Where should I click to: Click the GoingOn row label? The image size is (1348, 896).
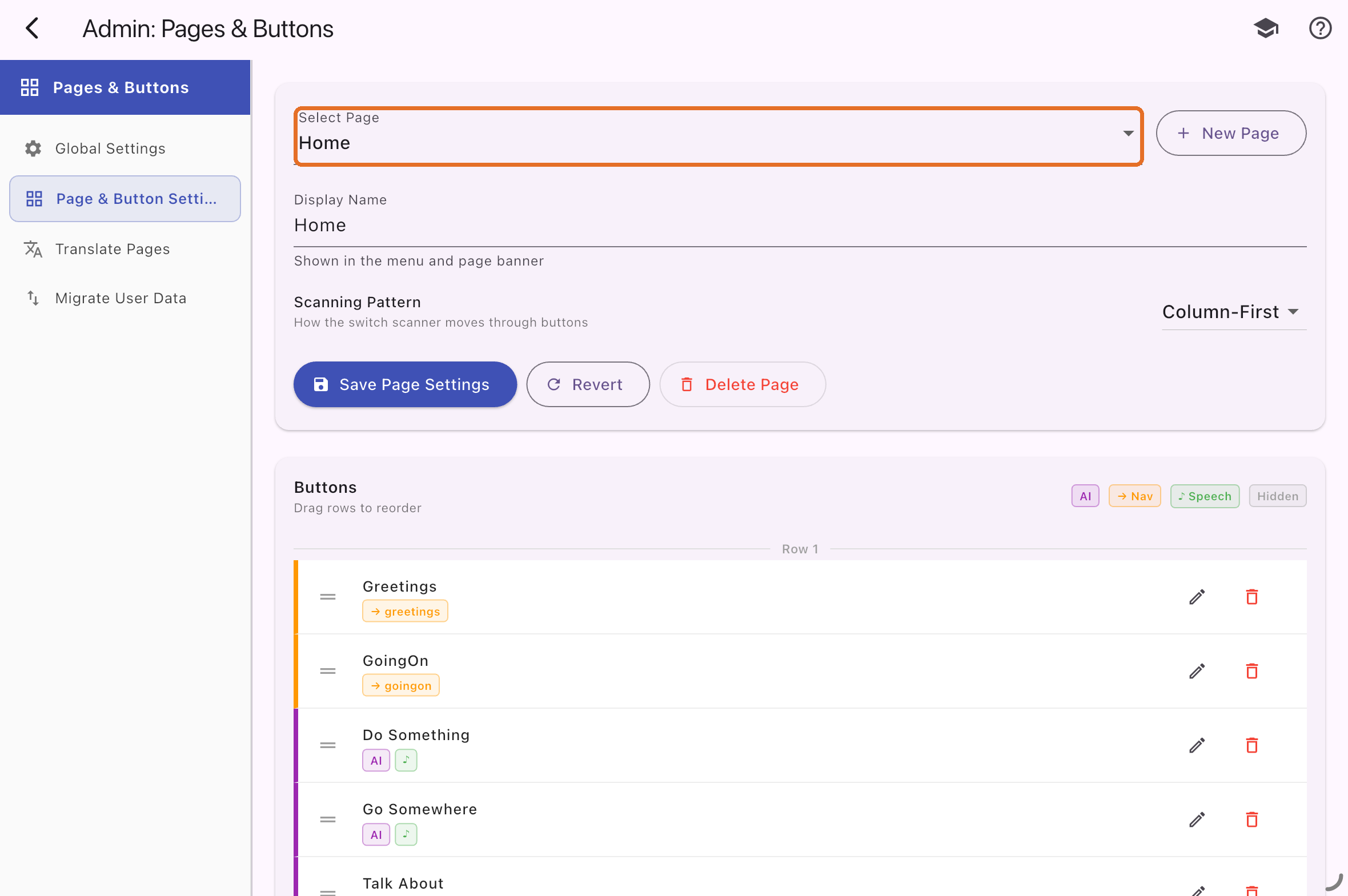coord(396,661)
